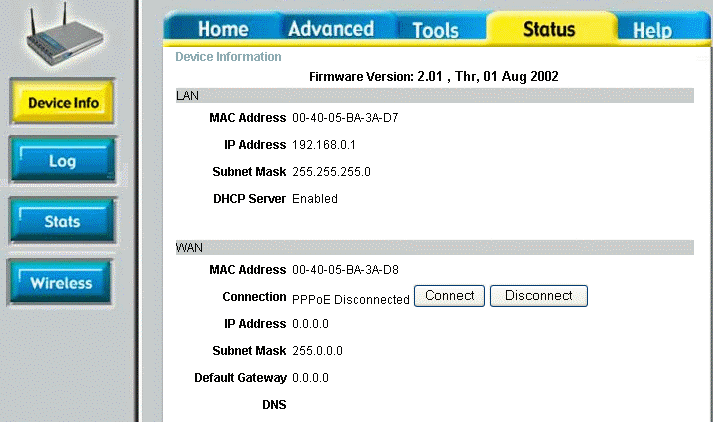Select the Status tab
Viewport: 713px width, 422px height.
[x=549, y=29]
